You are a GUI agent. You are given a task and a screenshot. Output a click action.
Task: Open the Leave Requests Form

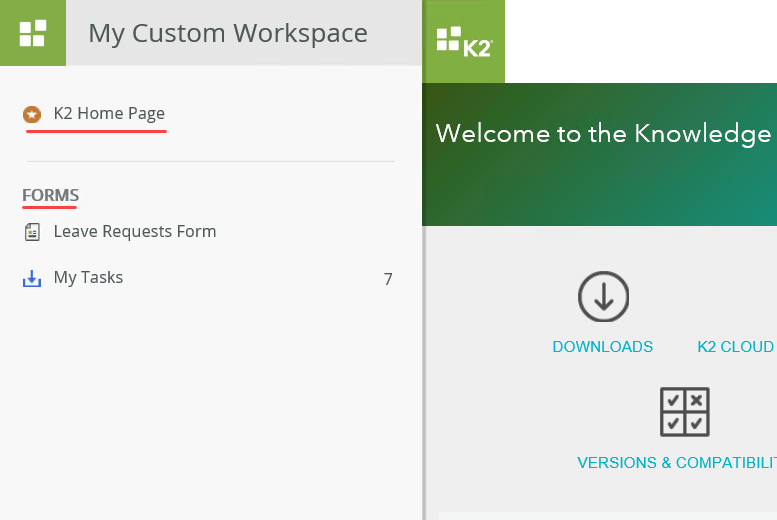coord(134,232)
